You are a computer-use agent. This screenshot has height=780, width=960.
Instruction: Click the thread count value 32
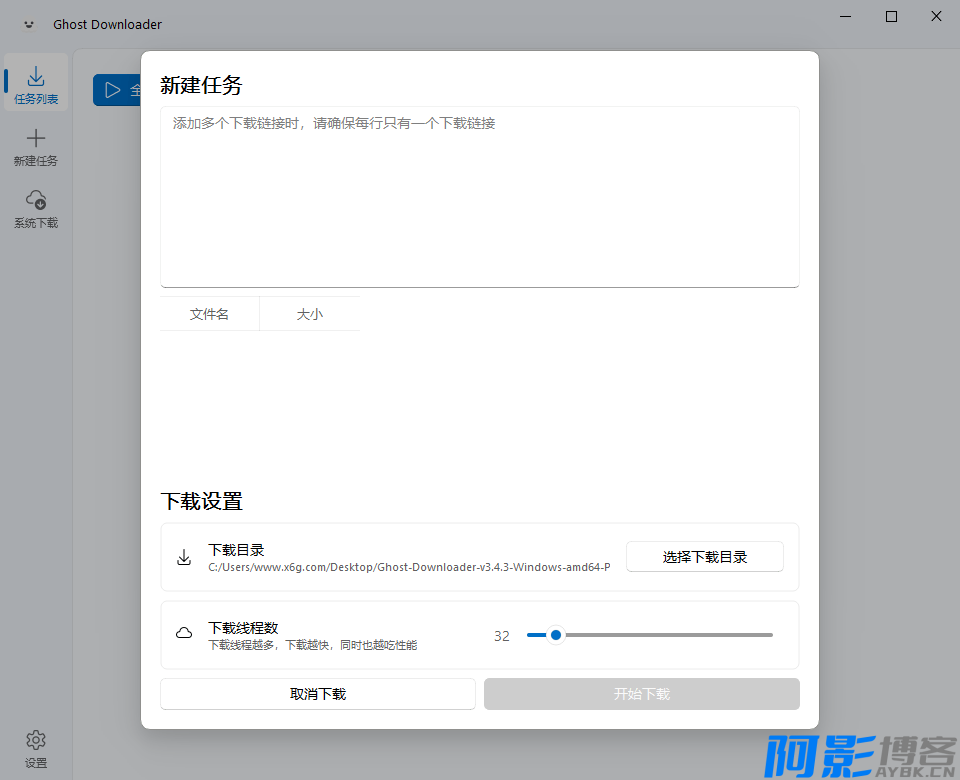tap(502, 636)
